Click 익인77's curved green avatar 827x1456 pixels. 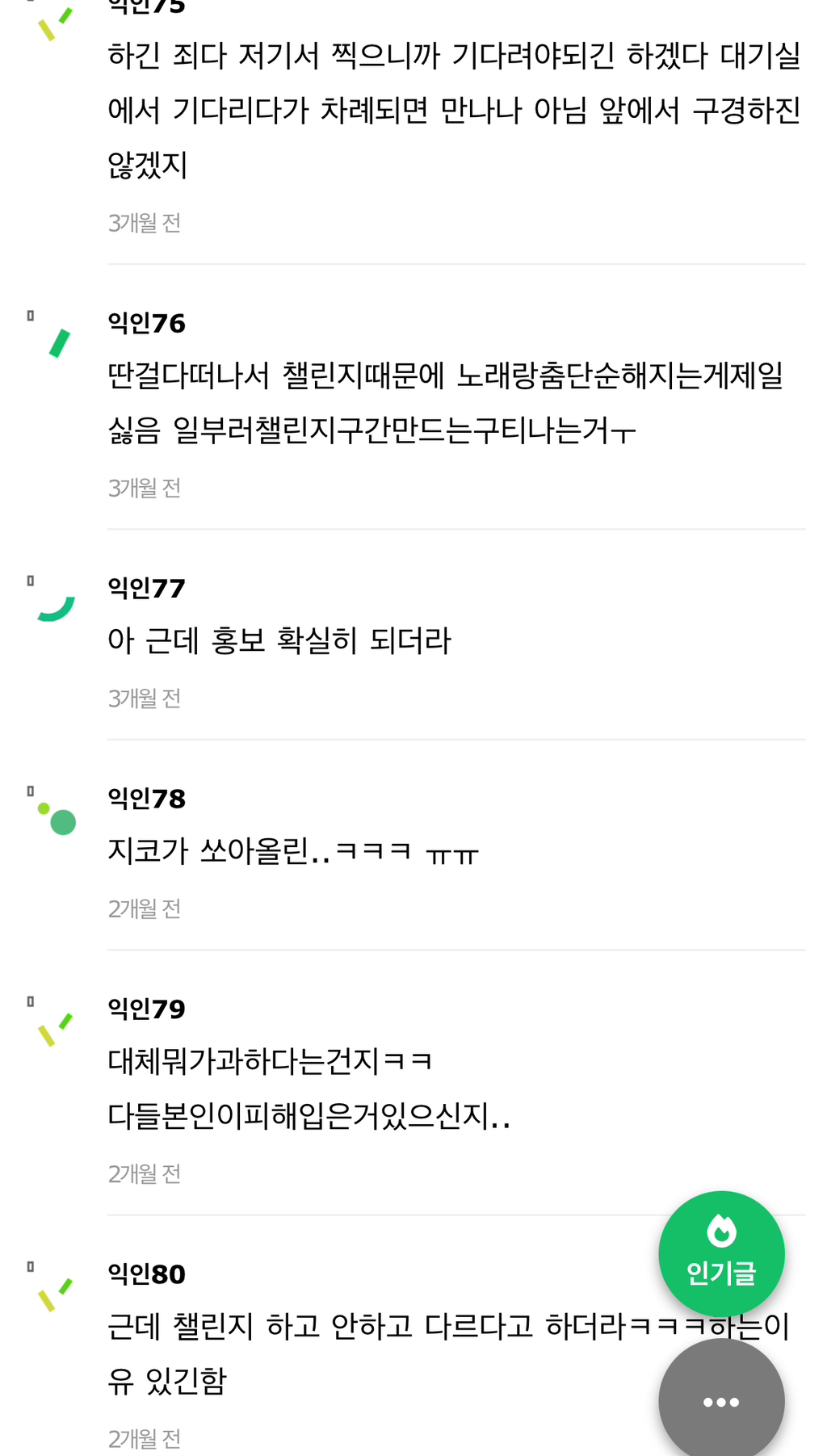click(57, 609)
